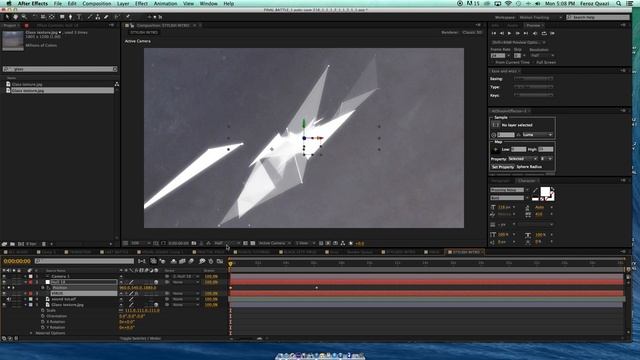The image size is (640, 360).
Task: Switch to the Paragraph panel tab
Action: tap(500, 181)
